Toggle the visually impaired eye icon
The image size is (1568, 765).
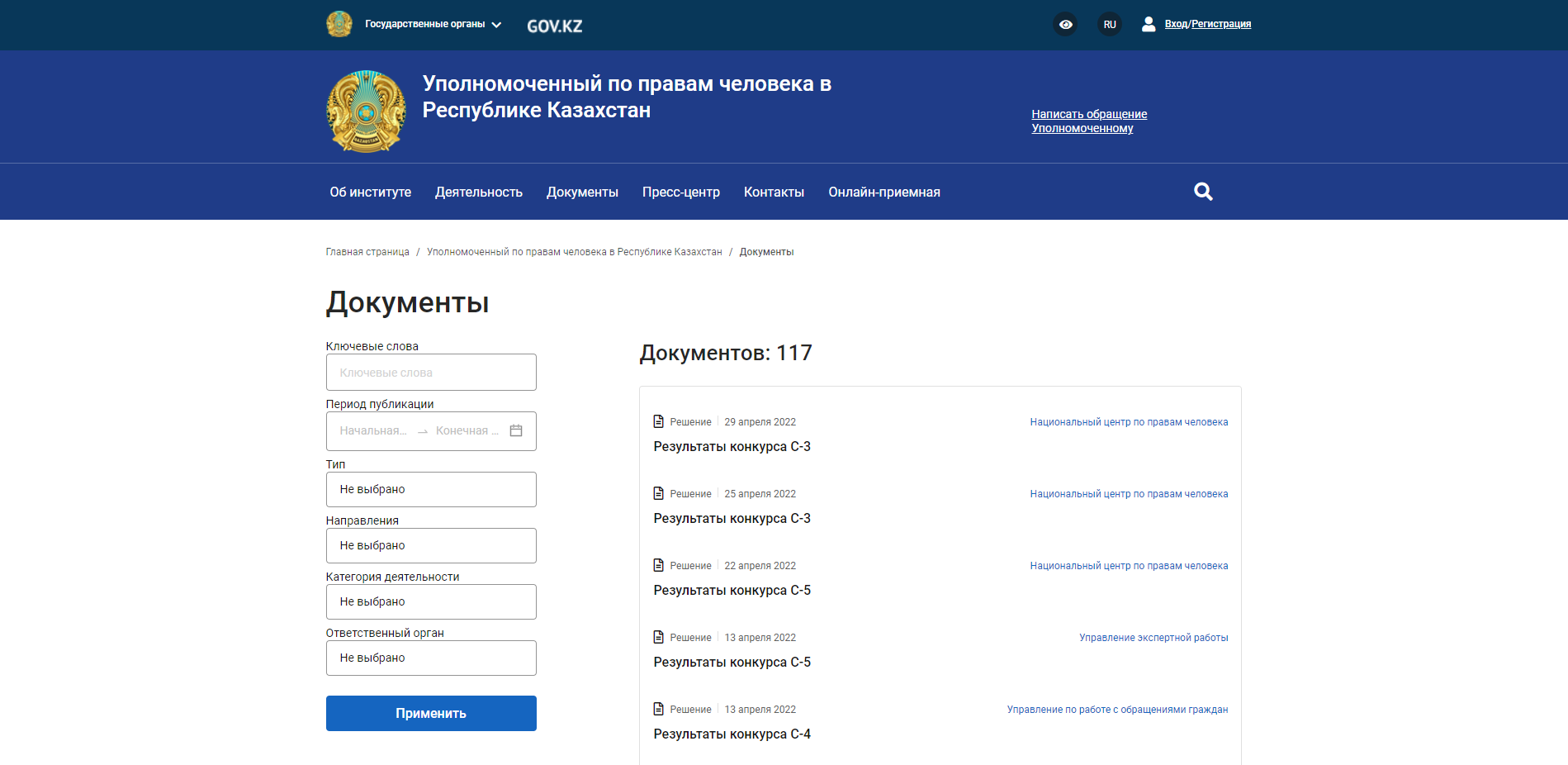click(x=1066, y=25)
